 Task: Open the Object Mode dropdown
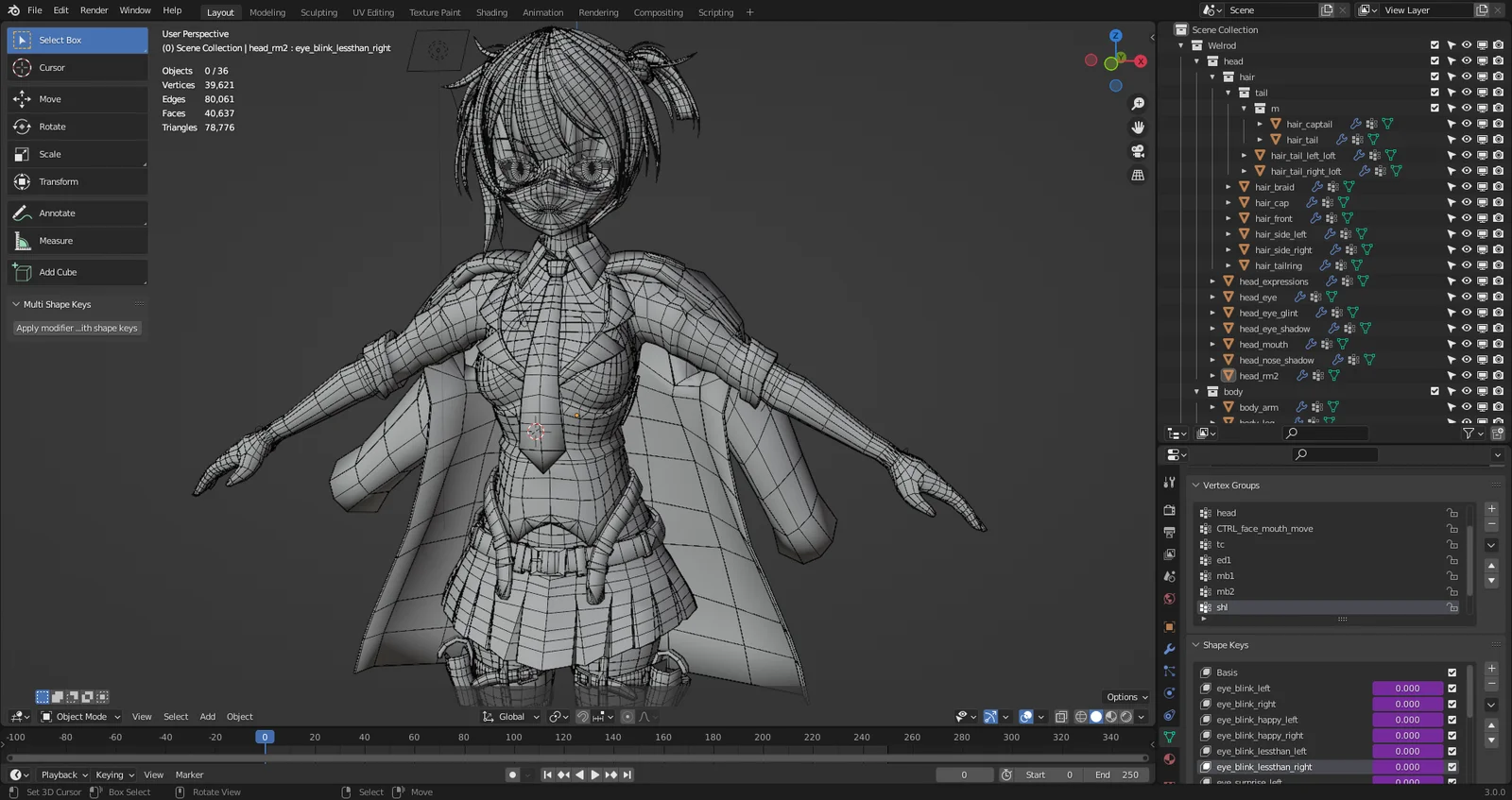81,717
